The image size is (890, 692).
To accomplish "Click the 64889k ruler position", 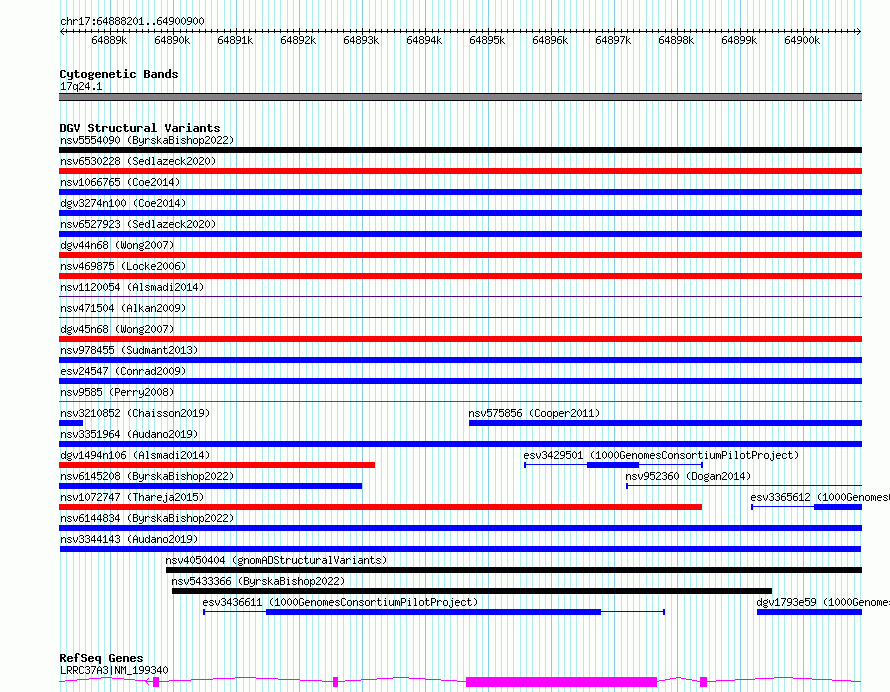I will (109, 40).
